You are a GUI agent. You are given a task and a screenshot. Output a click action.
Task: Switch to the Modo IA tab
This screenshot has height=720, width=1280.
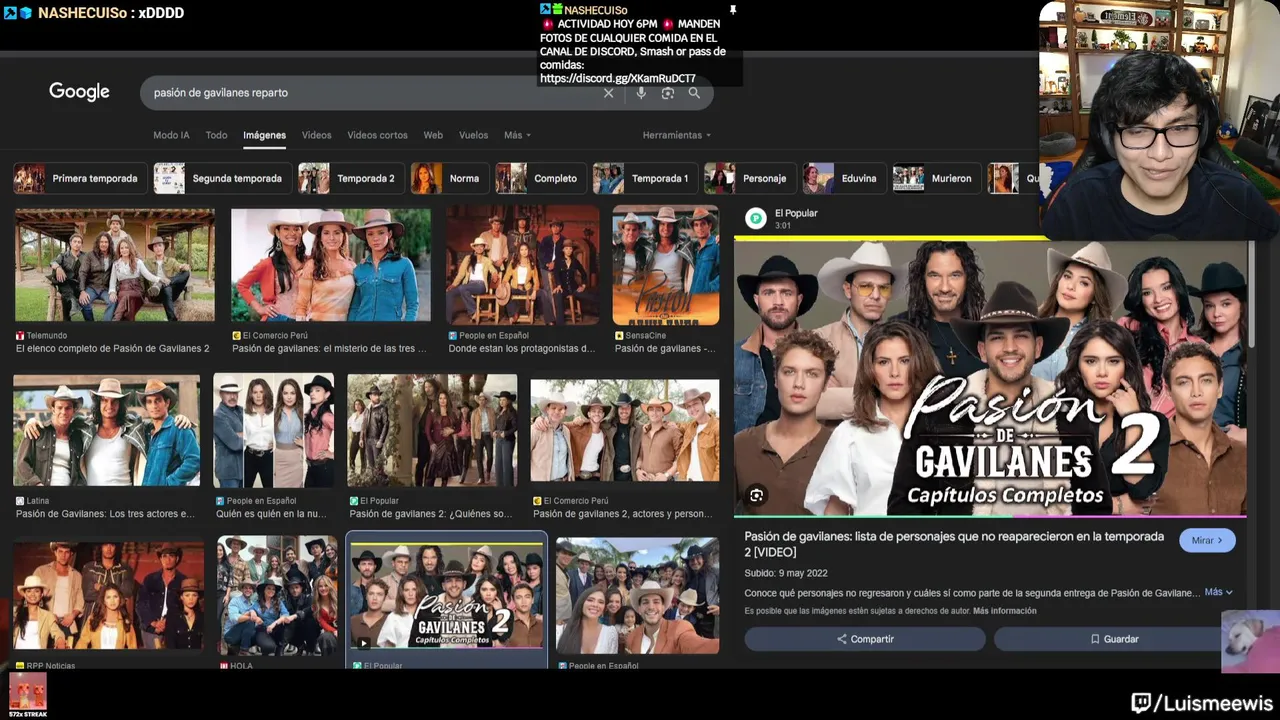click(x=171, y=135)
